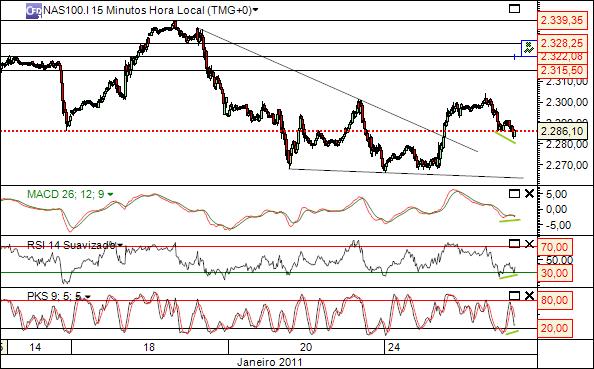
Task: Click the current price label 2.286,10
Action: 562,131
